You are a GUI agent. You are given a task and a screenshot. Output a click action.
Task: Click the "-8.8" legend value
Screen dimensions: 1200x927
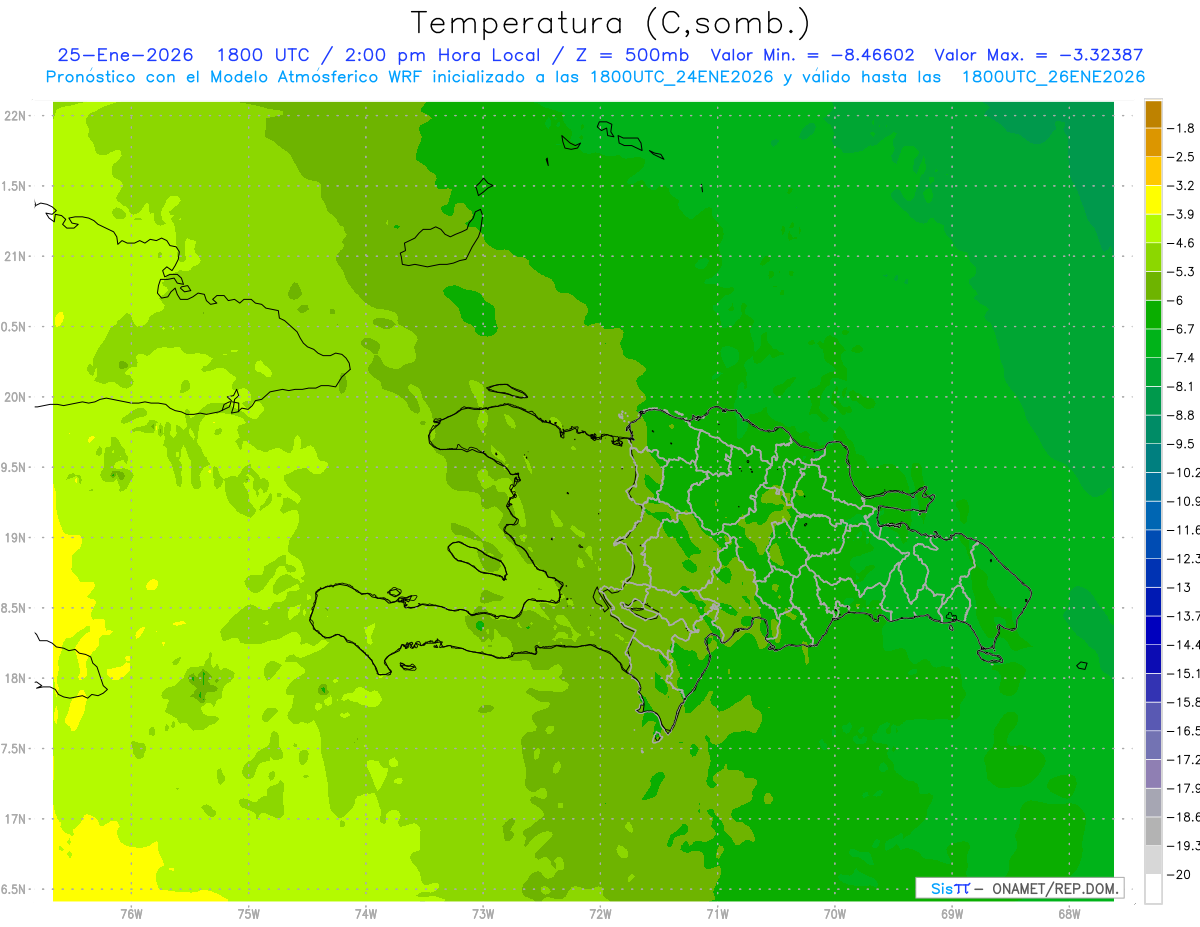pos(1183,415)
